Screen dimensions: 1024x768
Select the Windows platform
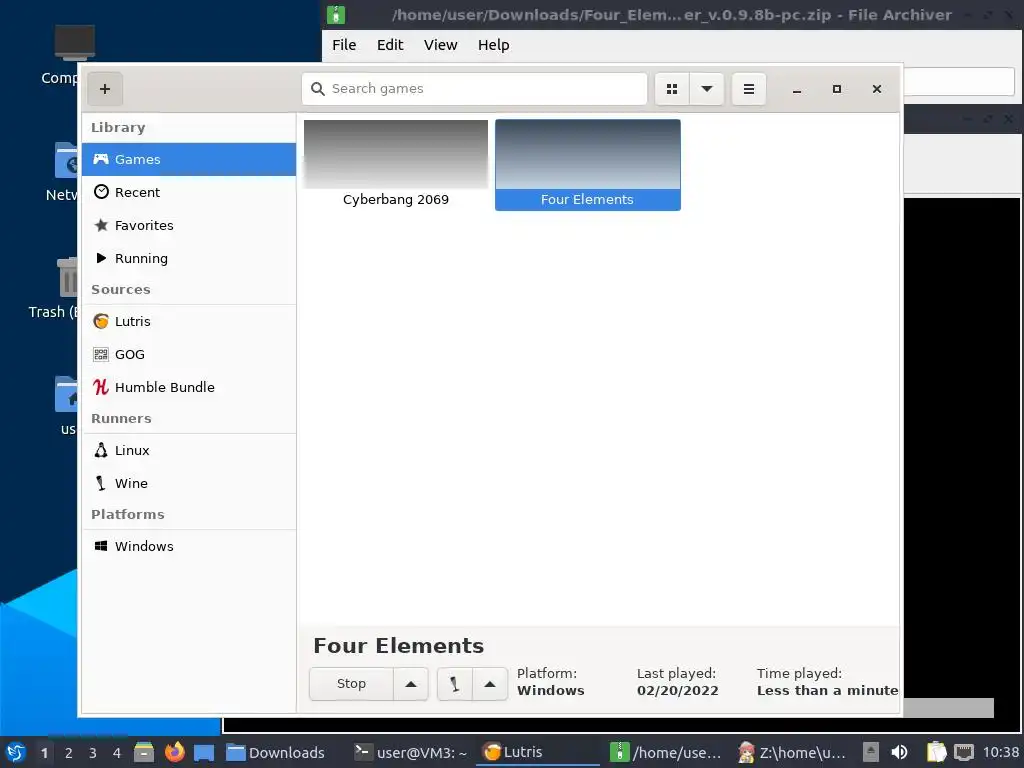(x=189, y=546)
